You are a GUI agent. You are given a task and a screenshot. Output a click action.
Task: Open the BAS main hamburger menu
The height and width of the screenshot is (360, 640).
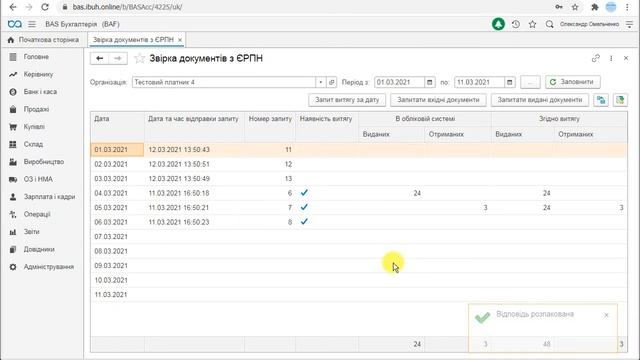[32, 24]
